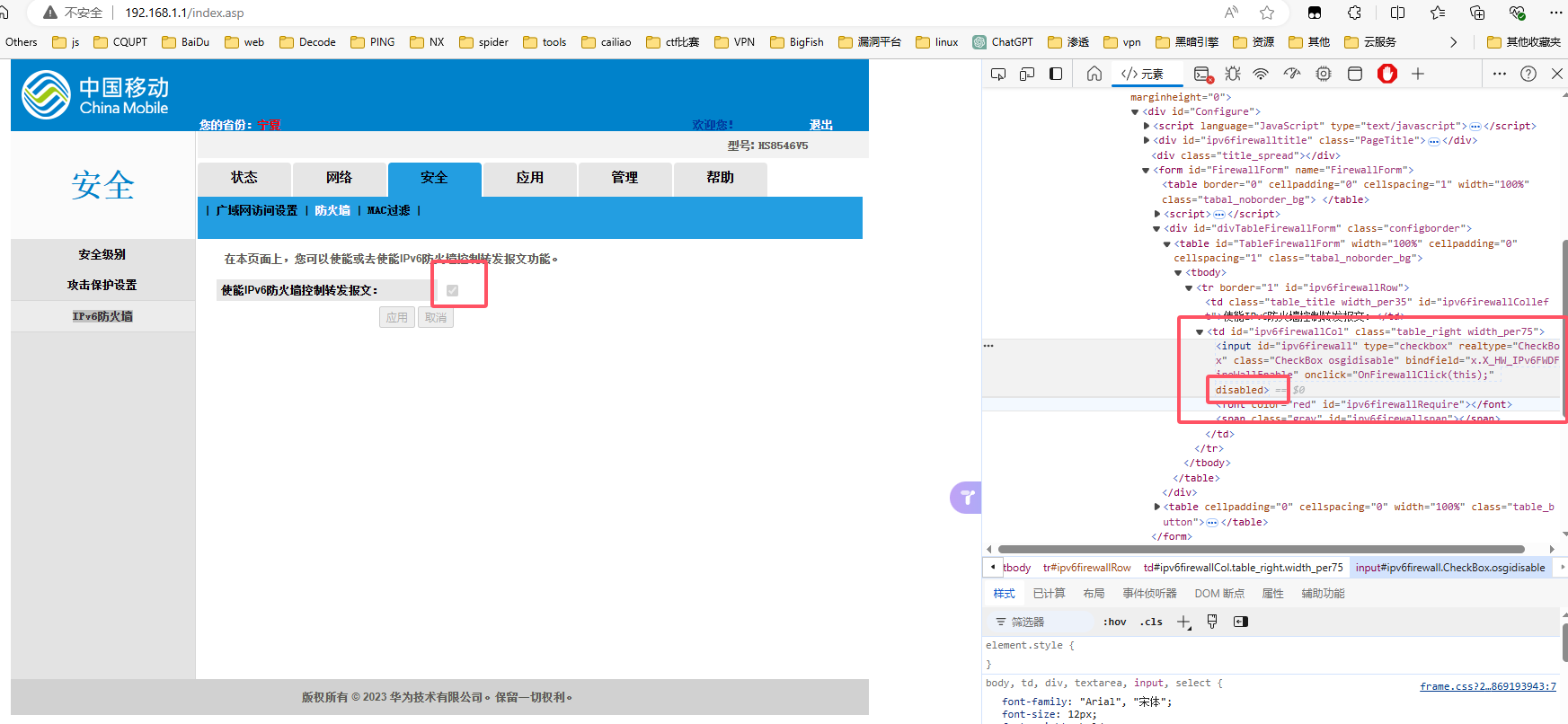Click the paintbrush rendering icon in styles toolbar
Screen dimensions: 1568x724
click(x=1212, y=622)
